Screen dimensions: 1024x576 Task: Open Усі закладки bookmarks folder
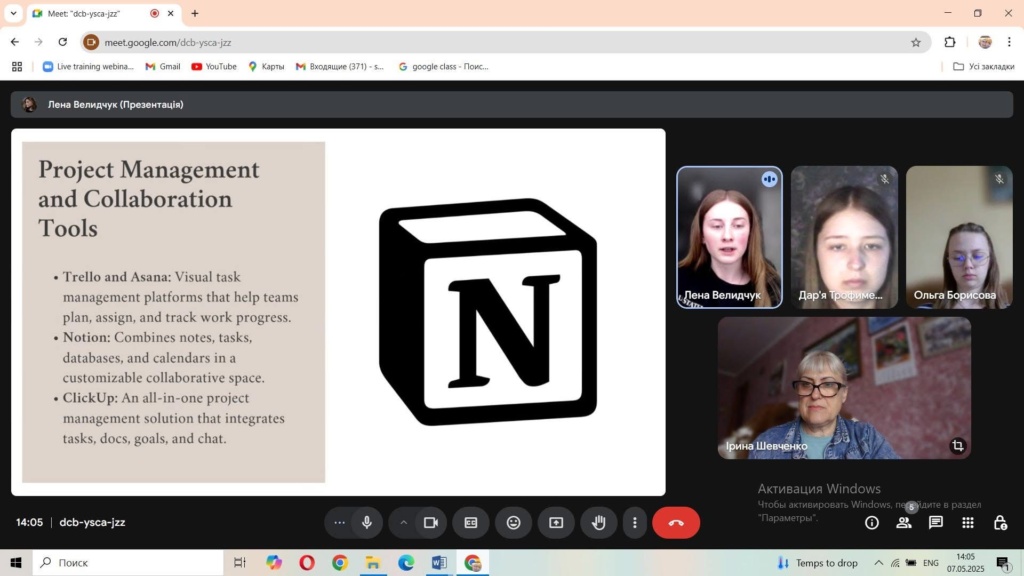pyautogui.click(x=984, y=67)
